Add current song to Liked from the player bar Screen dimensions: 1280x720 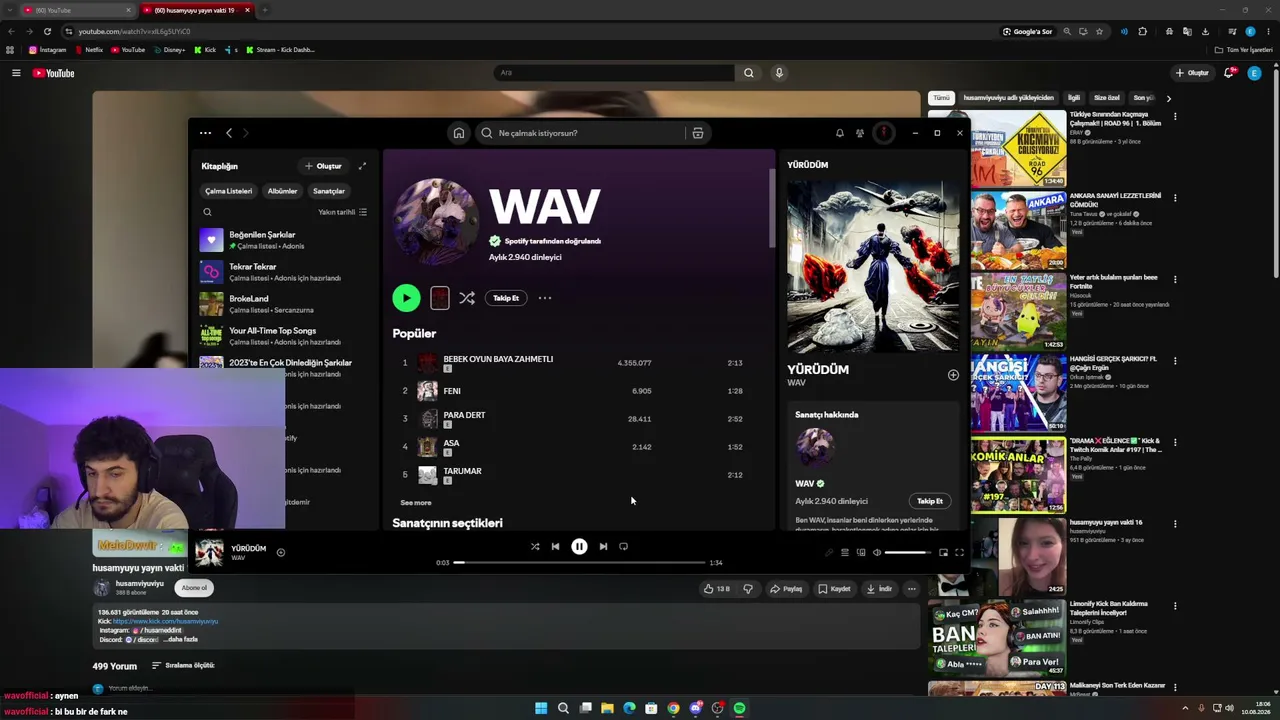coord(281,552)
